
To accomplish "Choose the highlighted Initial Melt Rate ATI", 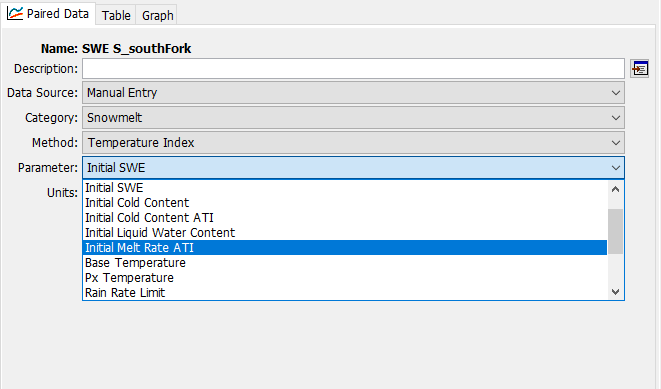I will (345, 248).
